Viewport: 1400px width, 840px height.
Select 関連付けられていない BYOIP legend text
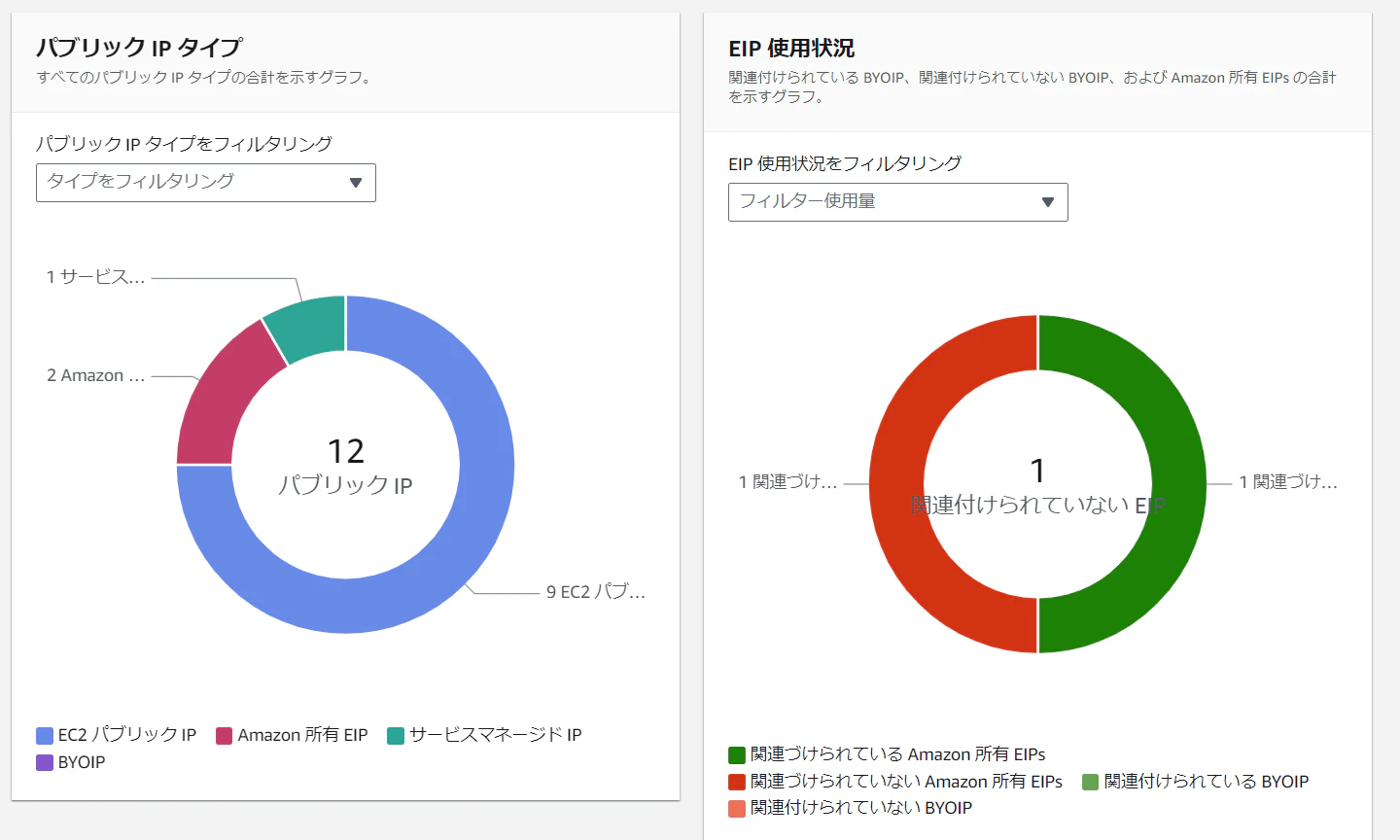861,808
